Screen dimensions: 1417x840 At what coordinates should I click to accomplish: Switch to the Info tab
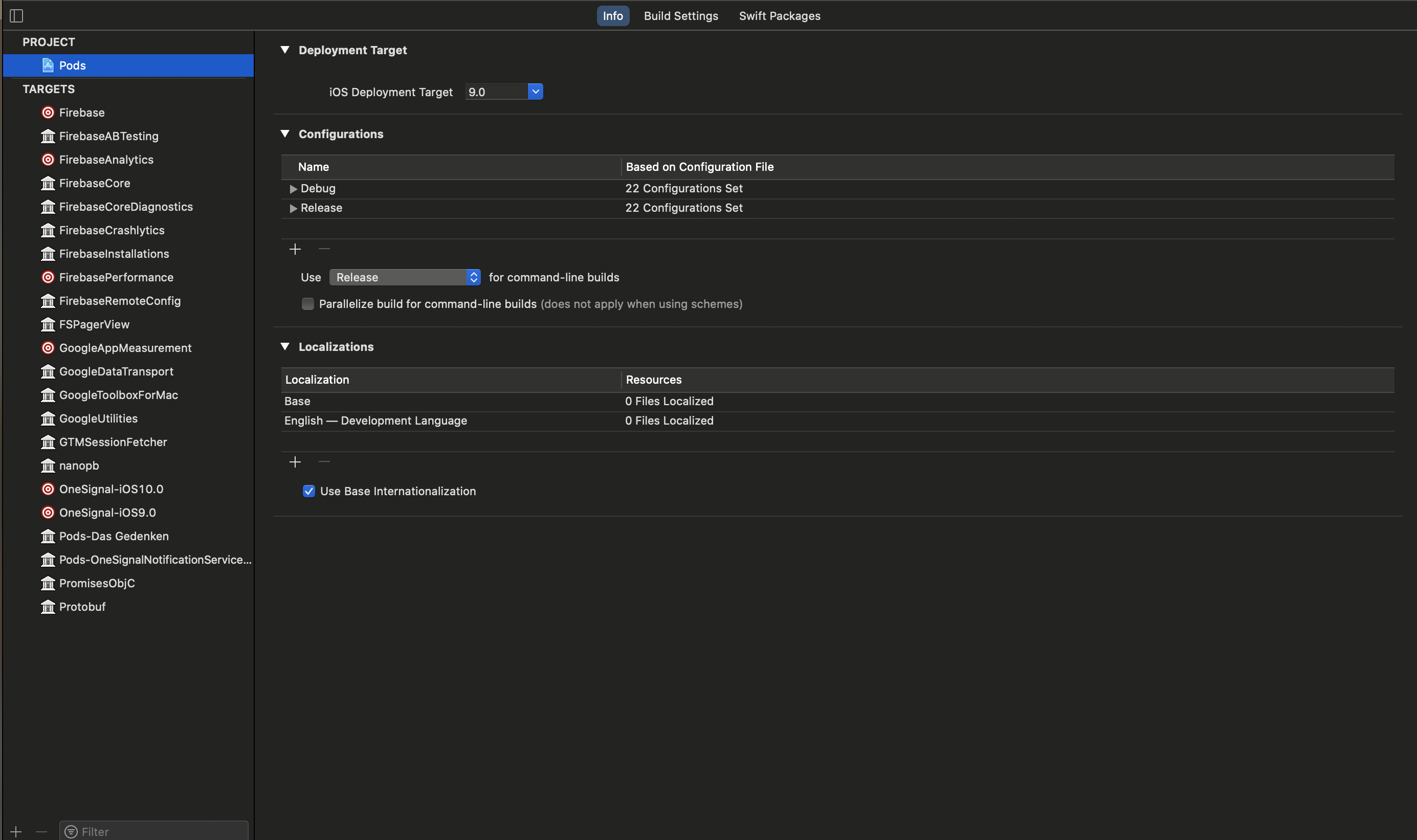(613, 16)
